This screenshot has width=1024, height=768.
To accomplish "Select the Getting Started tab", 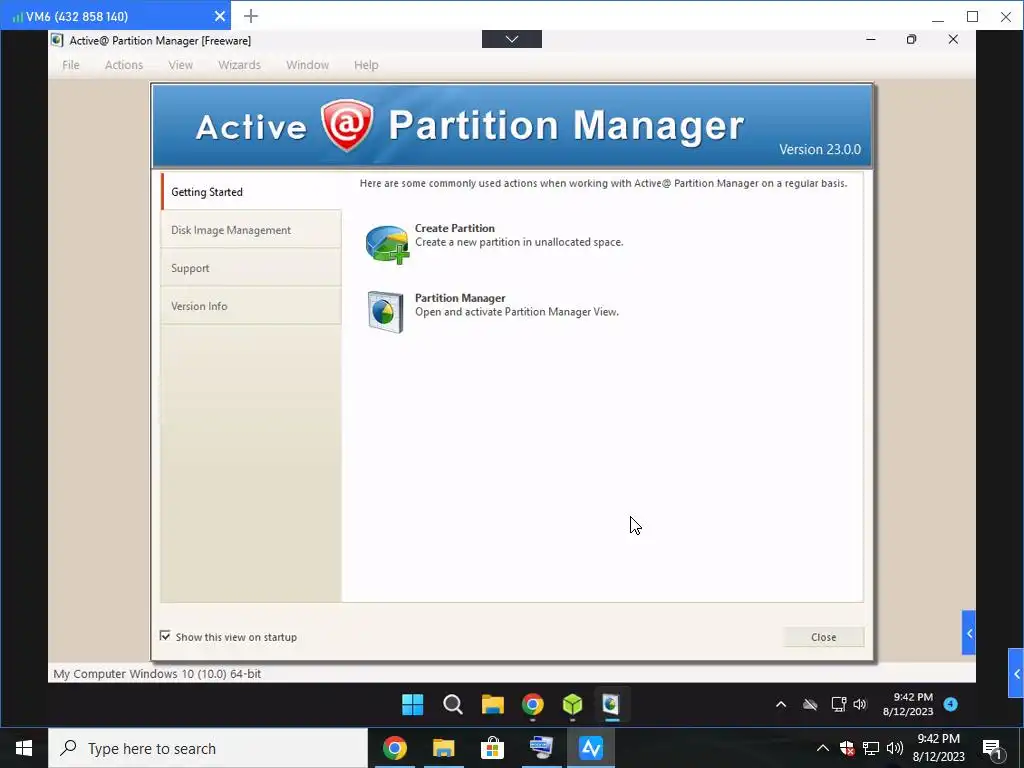I will click(251, 191).
